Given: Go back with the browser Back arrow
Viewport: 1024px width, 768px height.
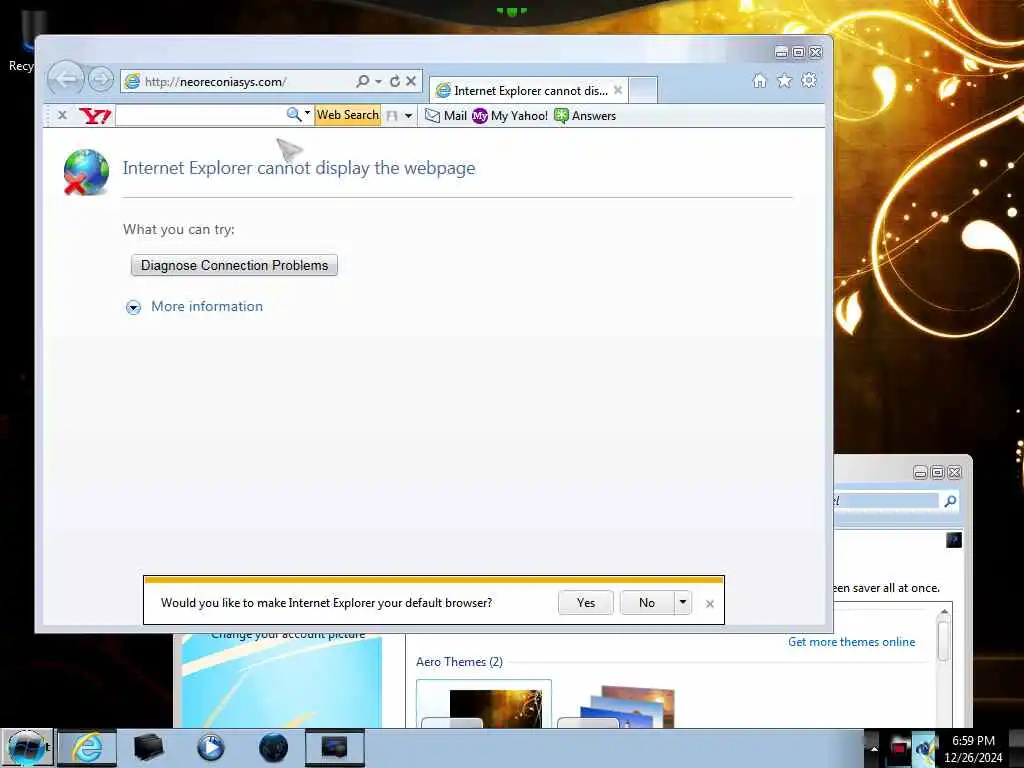Looking at the screenshot, I should [65, 79].
